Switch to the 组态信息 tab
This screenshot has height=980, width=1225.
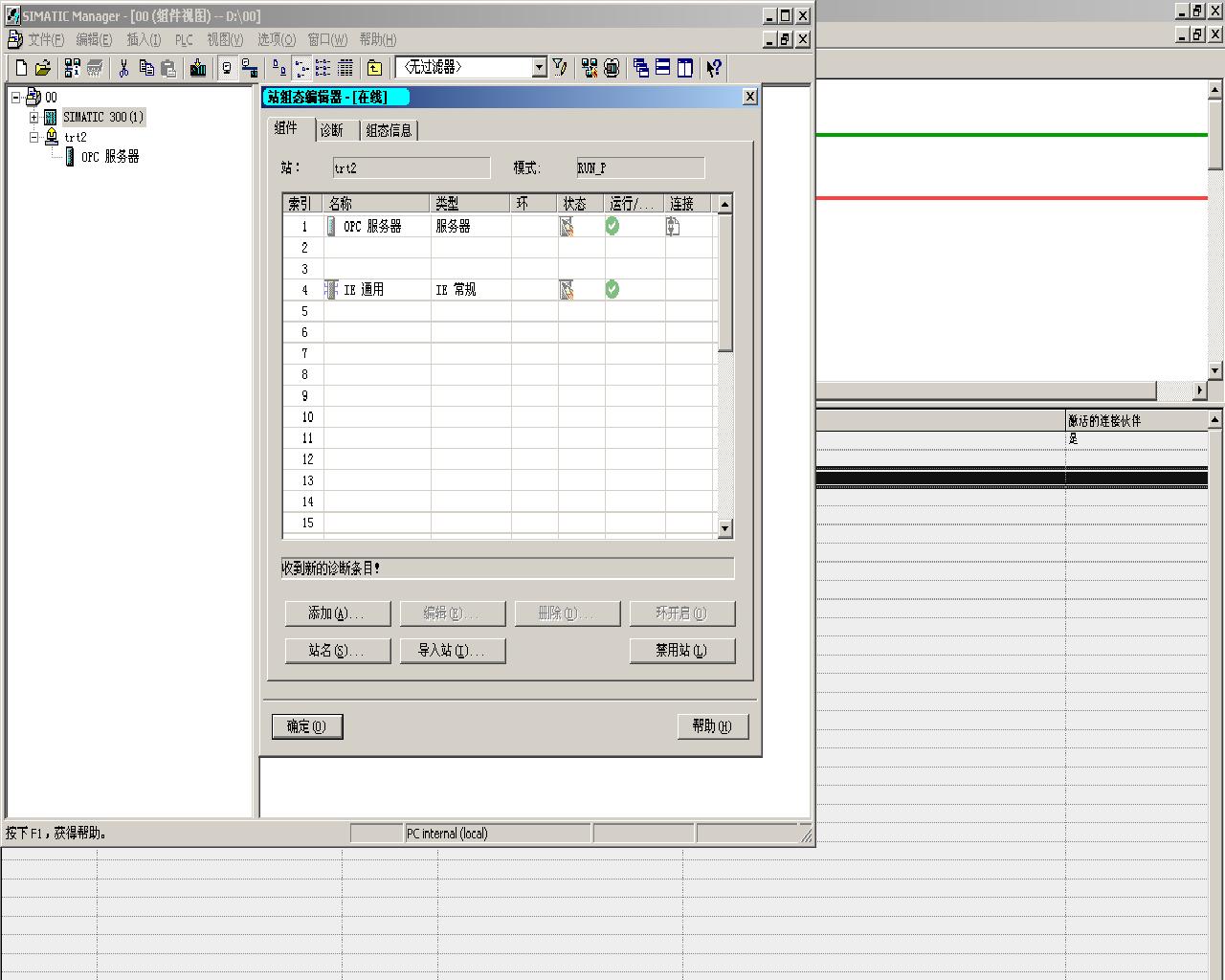pyautogui.click(x=389, y=130)
